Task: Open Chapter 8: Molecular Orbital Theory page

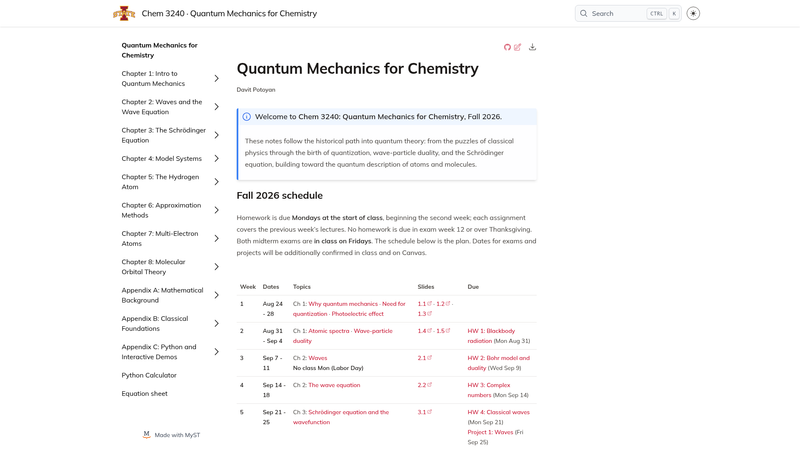Action: (x=153, y=267)
